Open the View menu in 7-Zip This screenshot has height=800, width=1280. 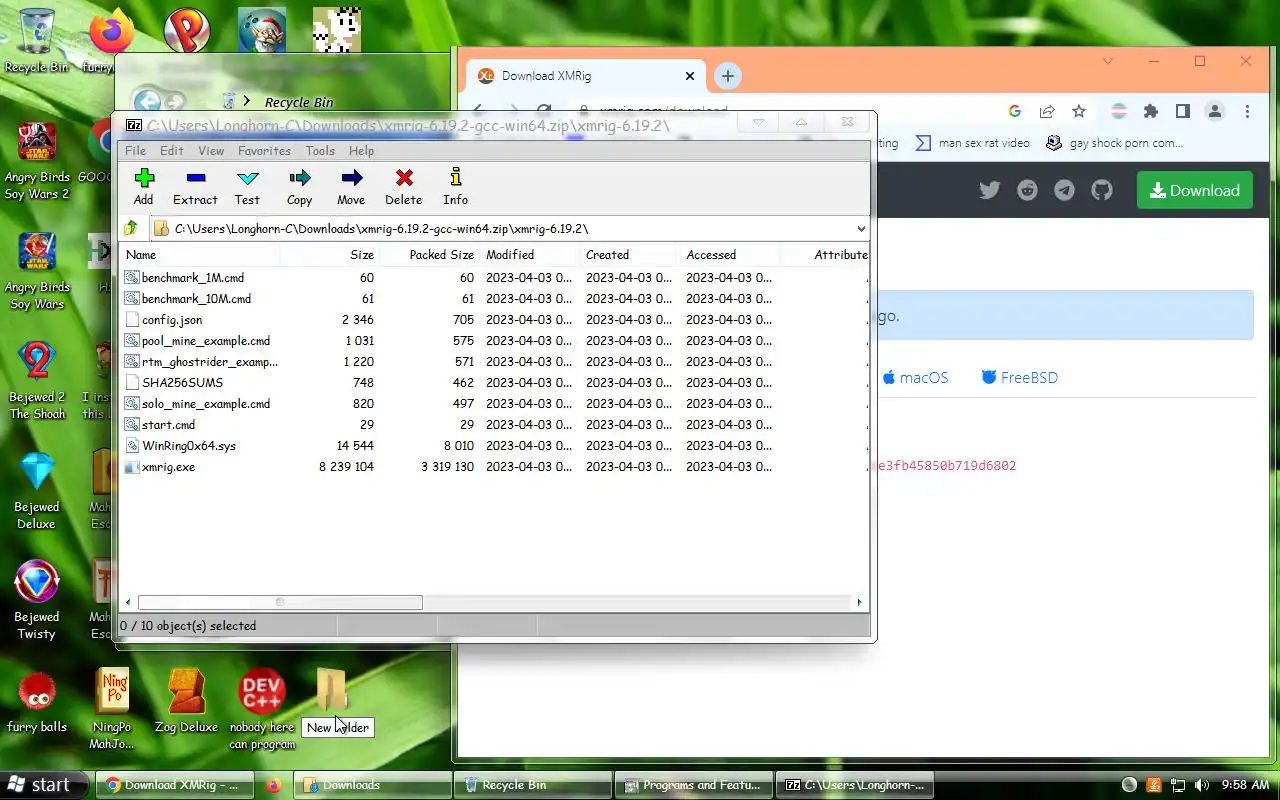(x=211, y=151)
